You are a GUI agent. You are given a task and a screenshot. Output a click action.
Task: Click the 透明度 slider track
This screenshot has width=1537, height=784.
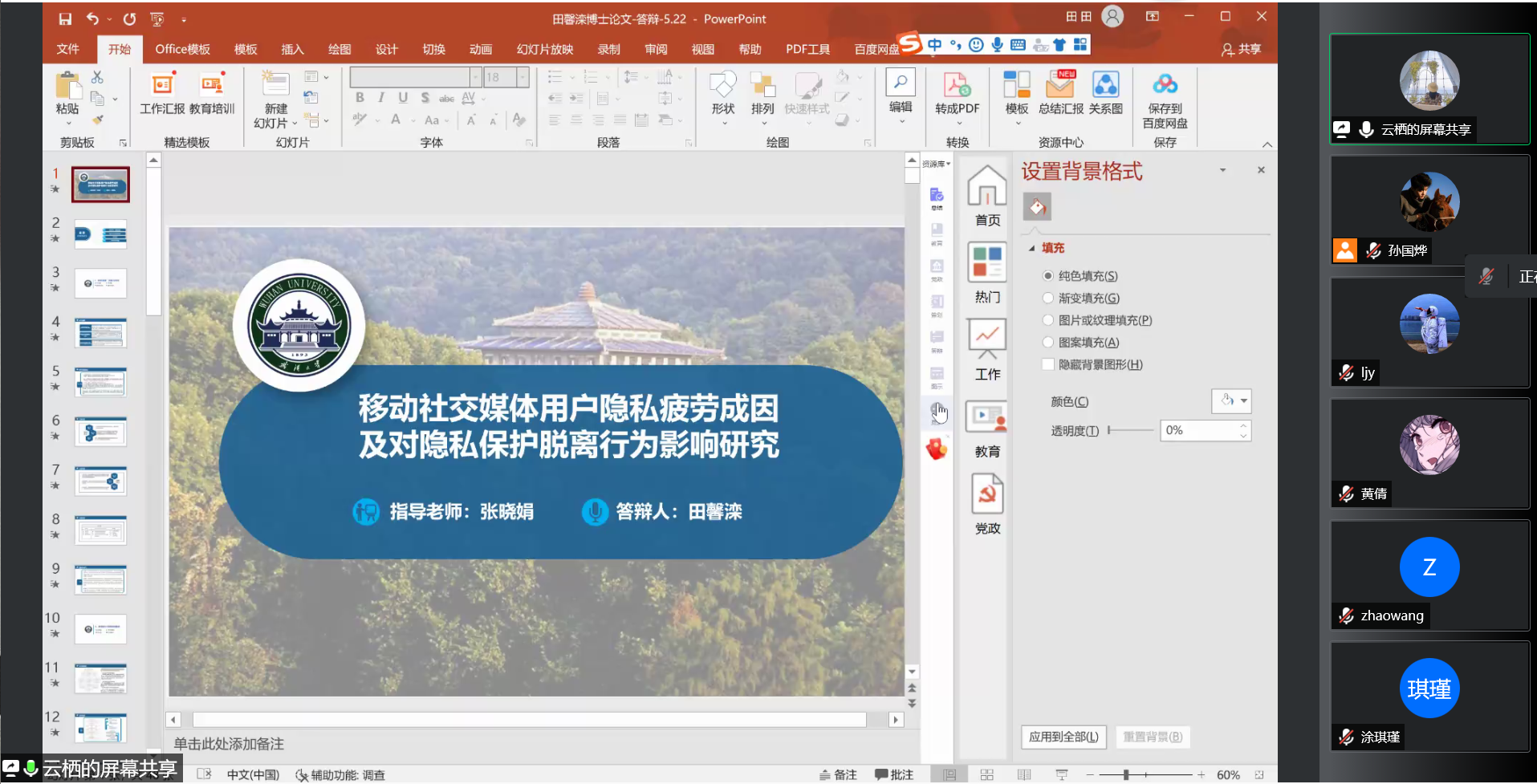click(x=1130, y=430)
